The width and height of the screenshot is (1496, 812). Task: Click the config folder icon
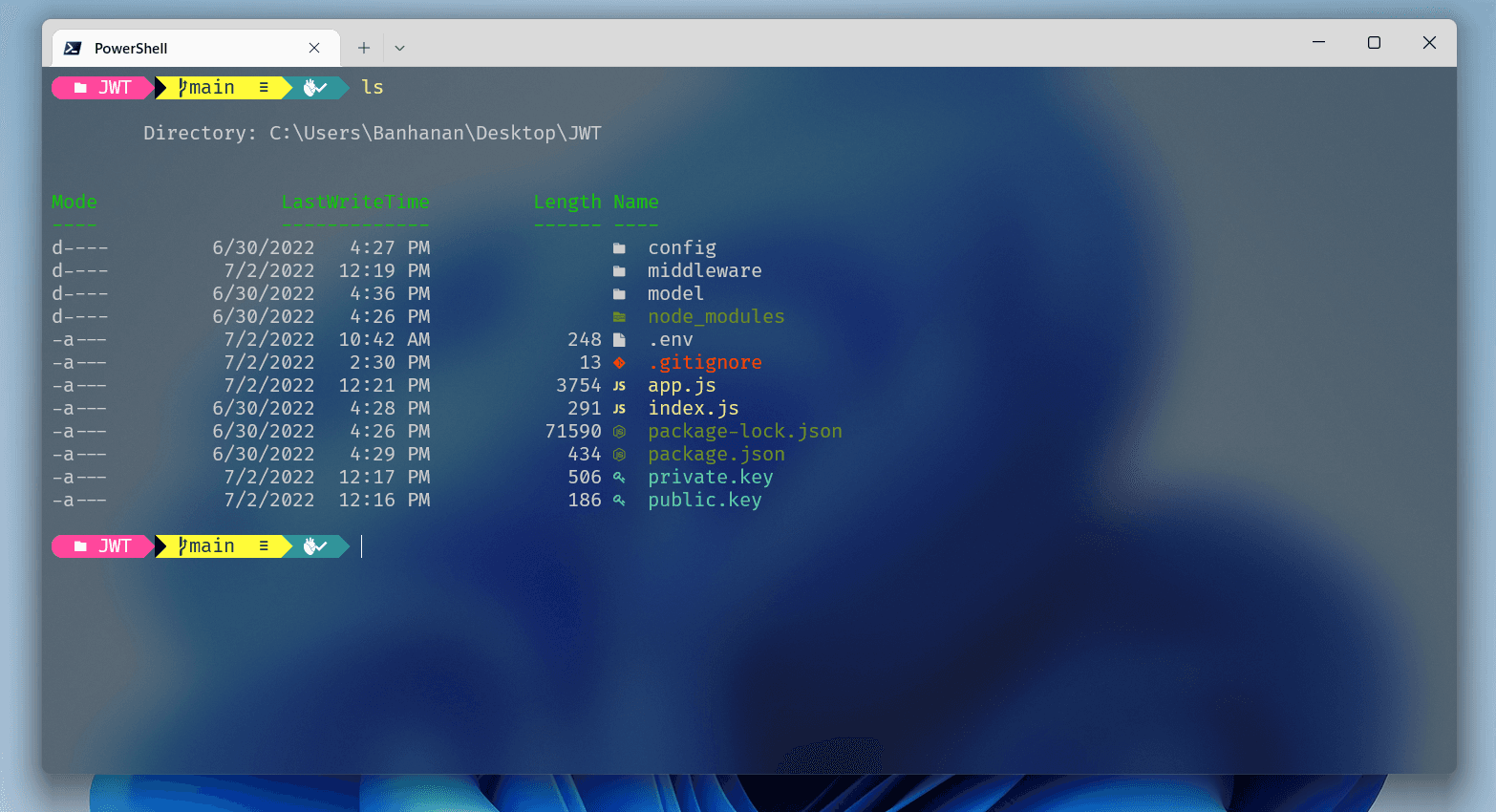click(x=619, y=248)
